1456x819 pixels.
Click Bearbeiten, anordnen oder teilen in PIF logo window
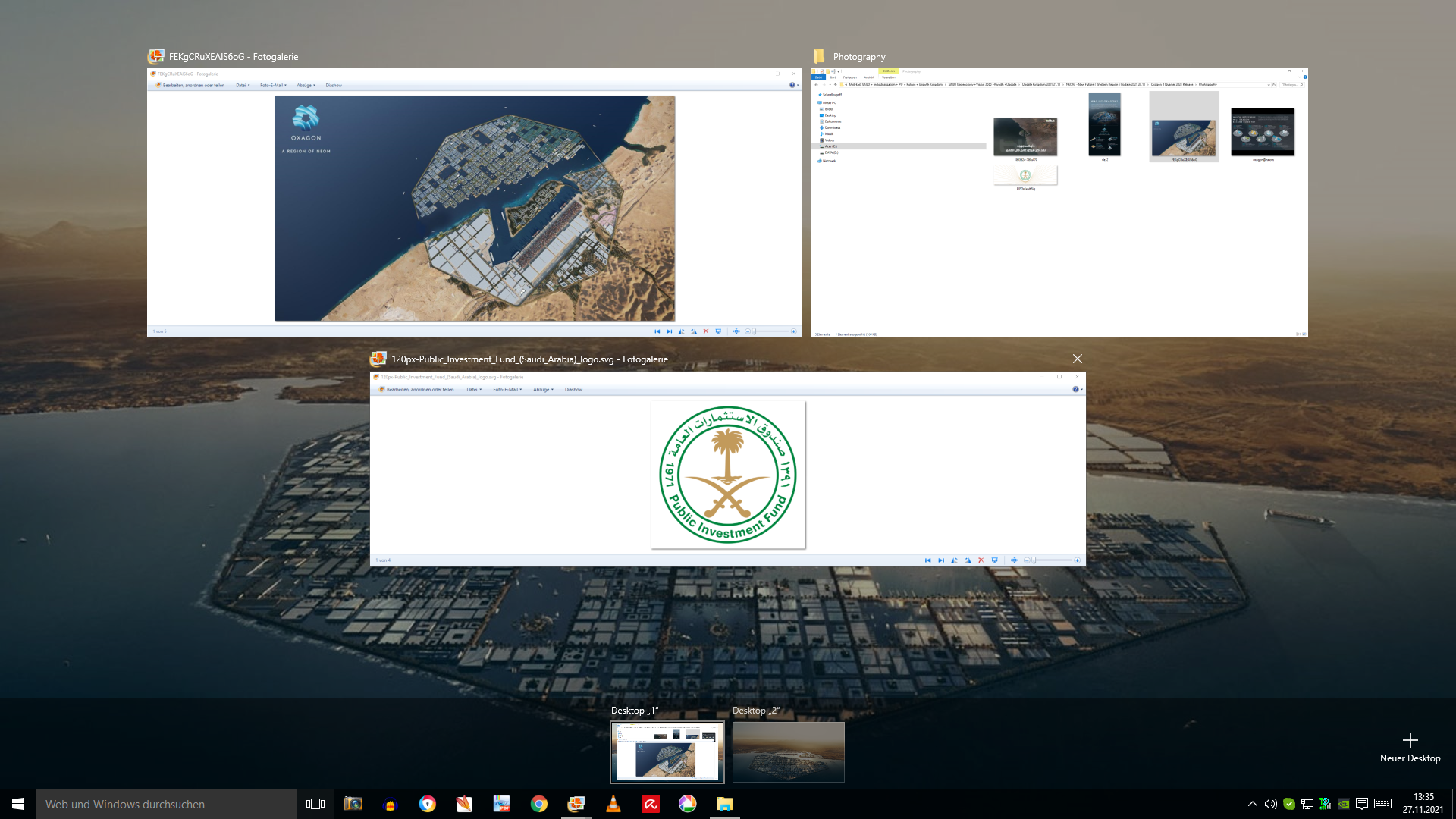pos(416,390)
